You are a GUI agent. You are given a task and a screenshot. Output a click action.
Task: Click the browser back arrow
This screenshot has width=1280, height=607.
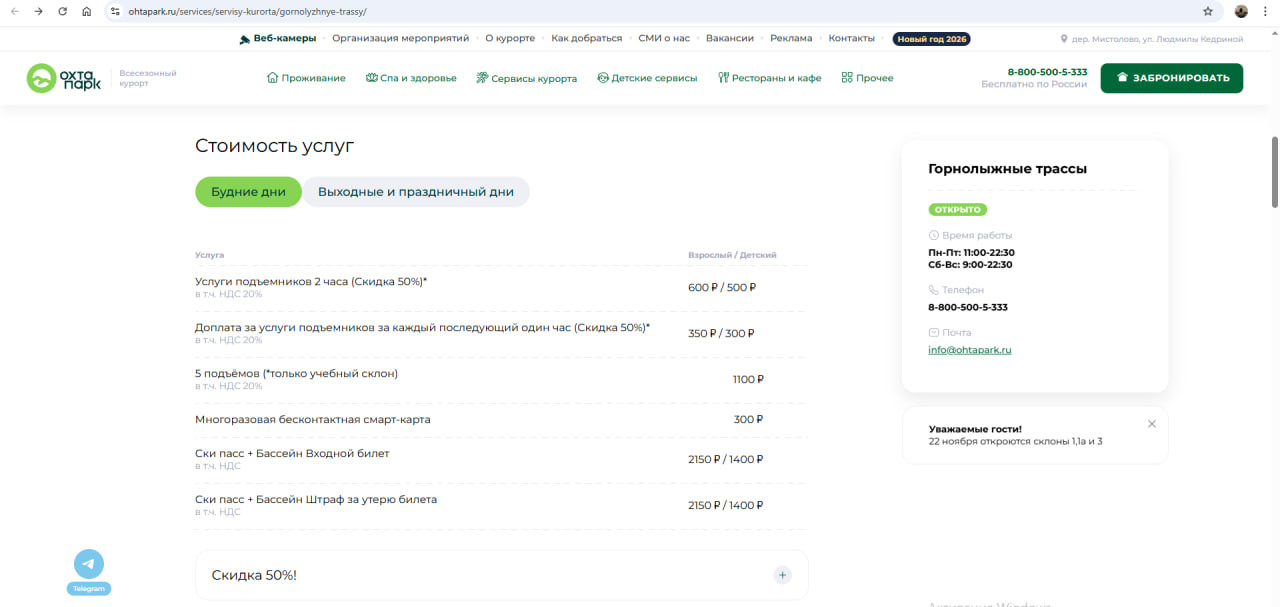point(14,11)
